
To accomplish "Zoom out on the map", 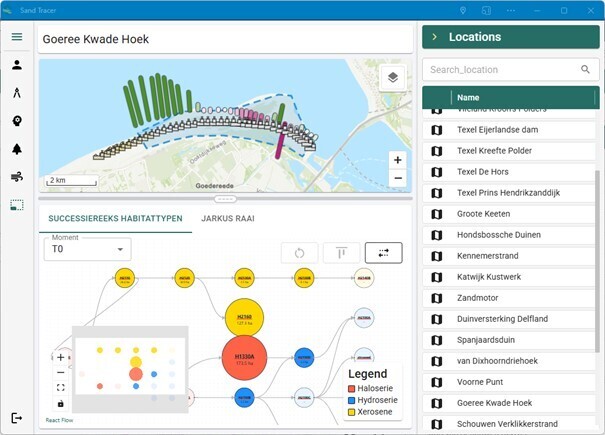I will pyautogui.click(x=398, y=178).
